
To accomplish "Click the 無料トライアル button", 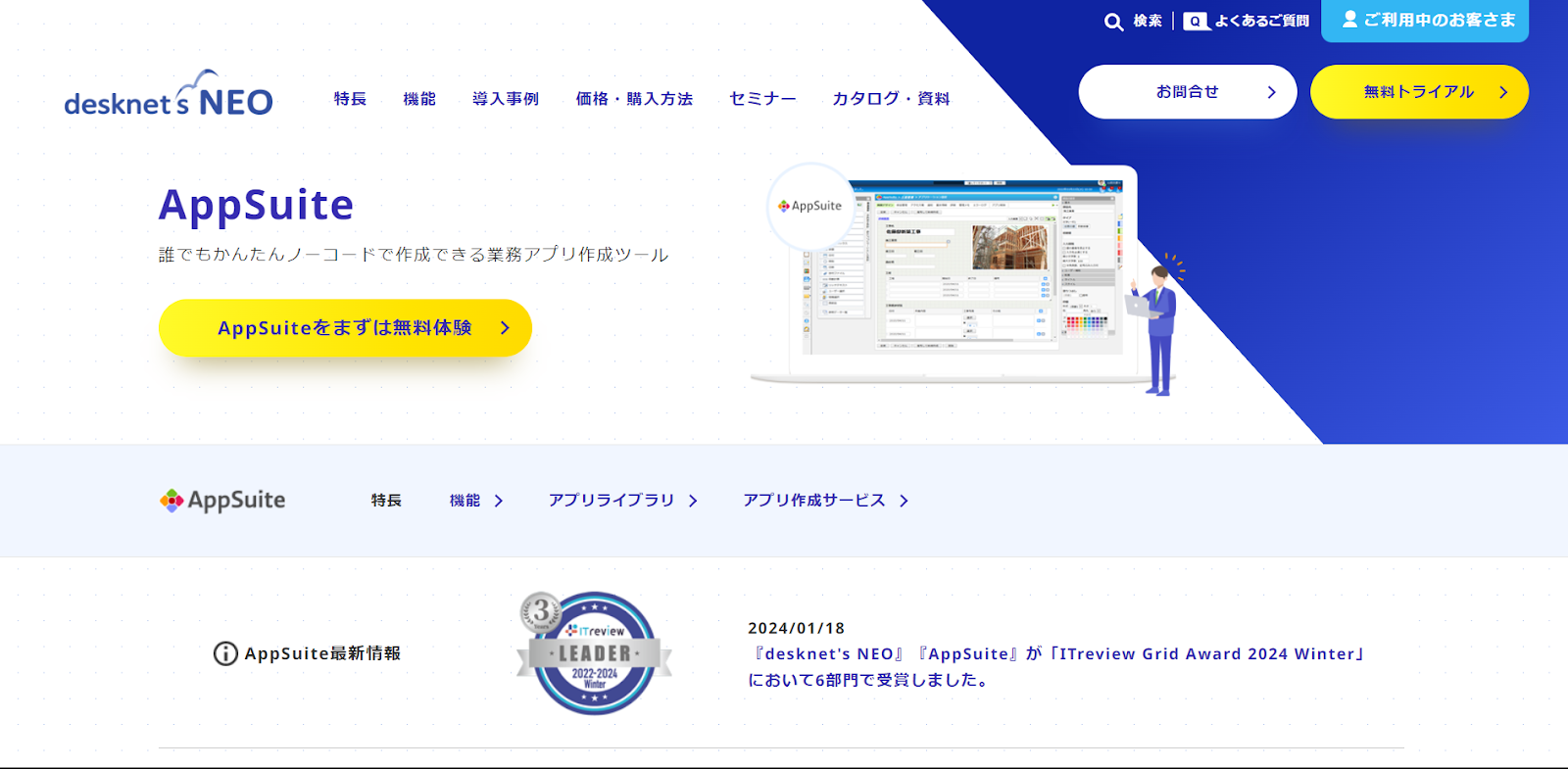I will click(1419, 92).
